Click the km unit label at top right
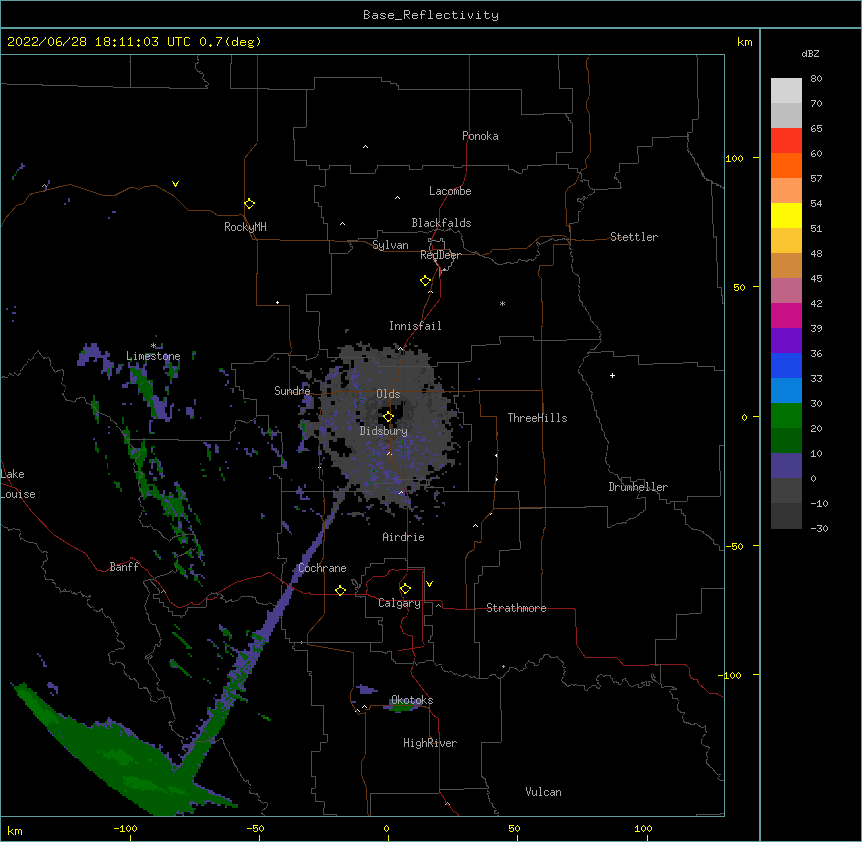Image resolution: width=862 pixels, height=842 pixels. (x=744, y=42)
